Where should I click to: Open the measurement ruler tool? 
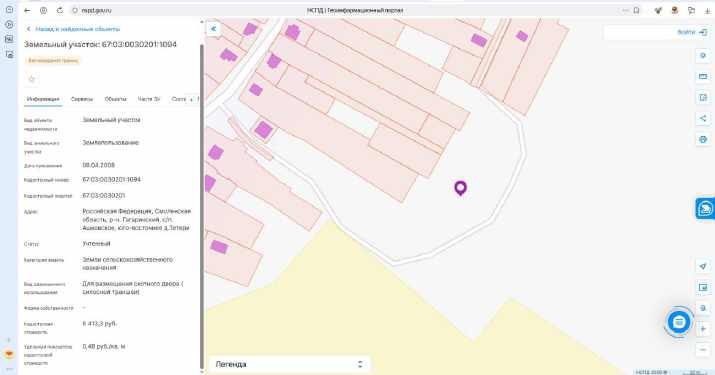pos(703,76)
